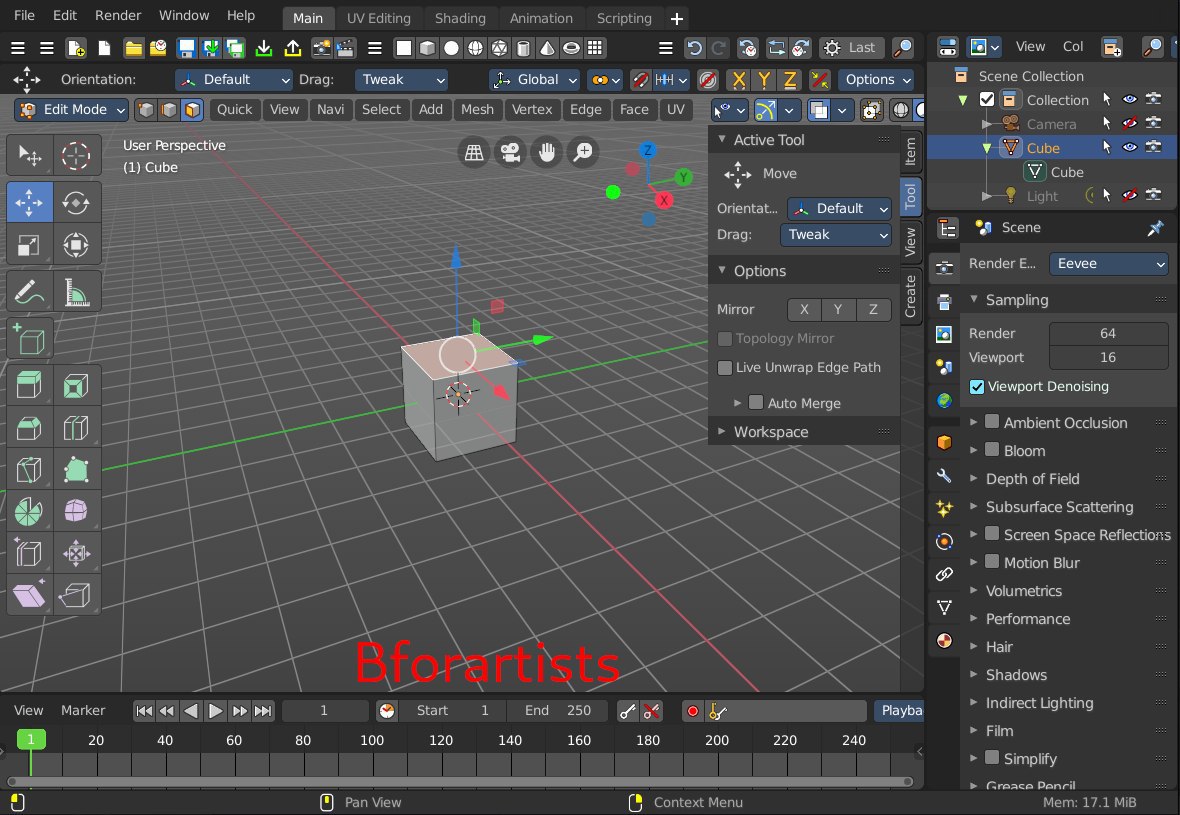Click the zoom magnifier icon in viewport
Viewport: 1180px width, 815px height.
click(582, 153)
